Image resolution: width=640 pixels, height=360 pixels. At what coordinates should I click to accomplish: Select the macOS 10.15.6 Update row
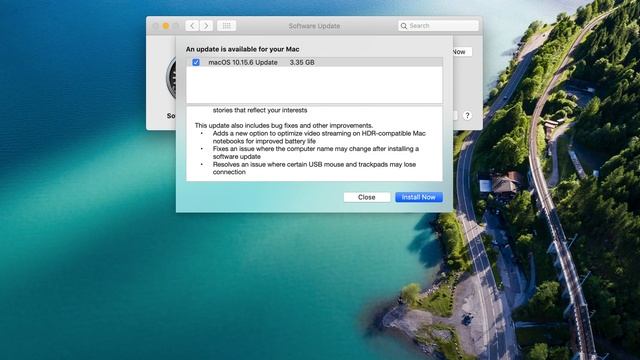pyautogui.click(x=314, y=62)
